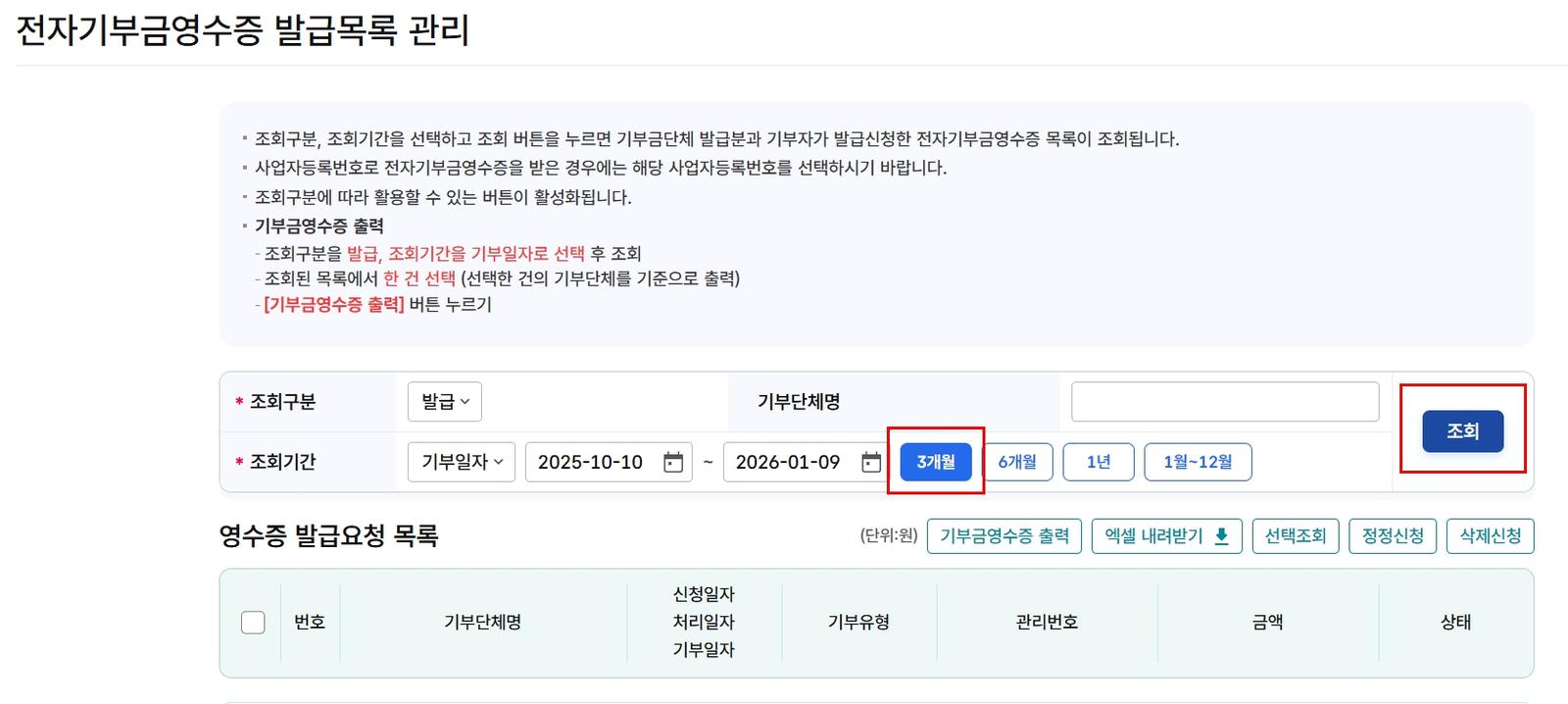Focus the 기부단체명 text input field
The image size is (1568, 704).
[x=1225, y=402]
